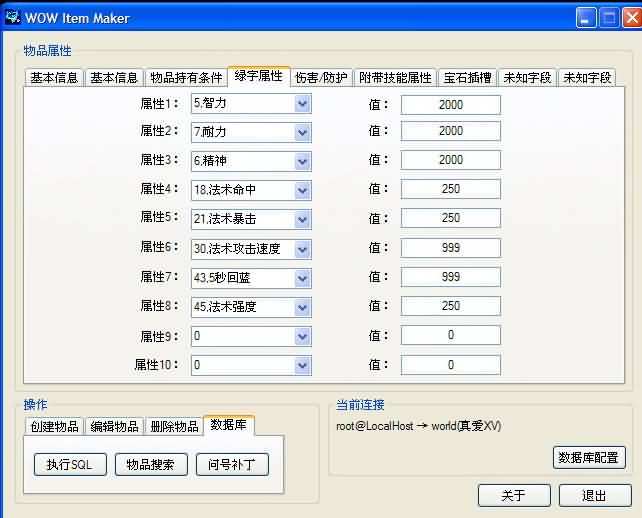Click the 当前连接 group label
Viewport: 642px width, 518px height.
point(360,405)
